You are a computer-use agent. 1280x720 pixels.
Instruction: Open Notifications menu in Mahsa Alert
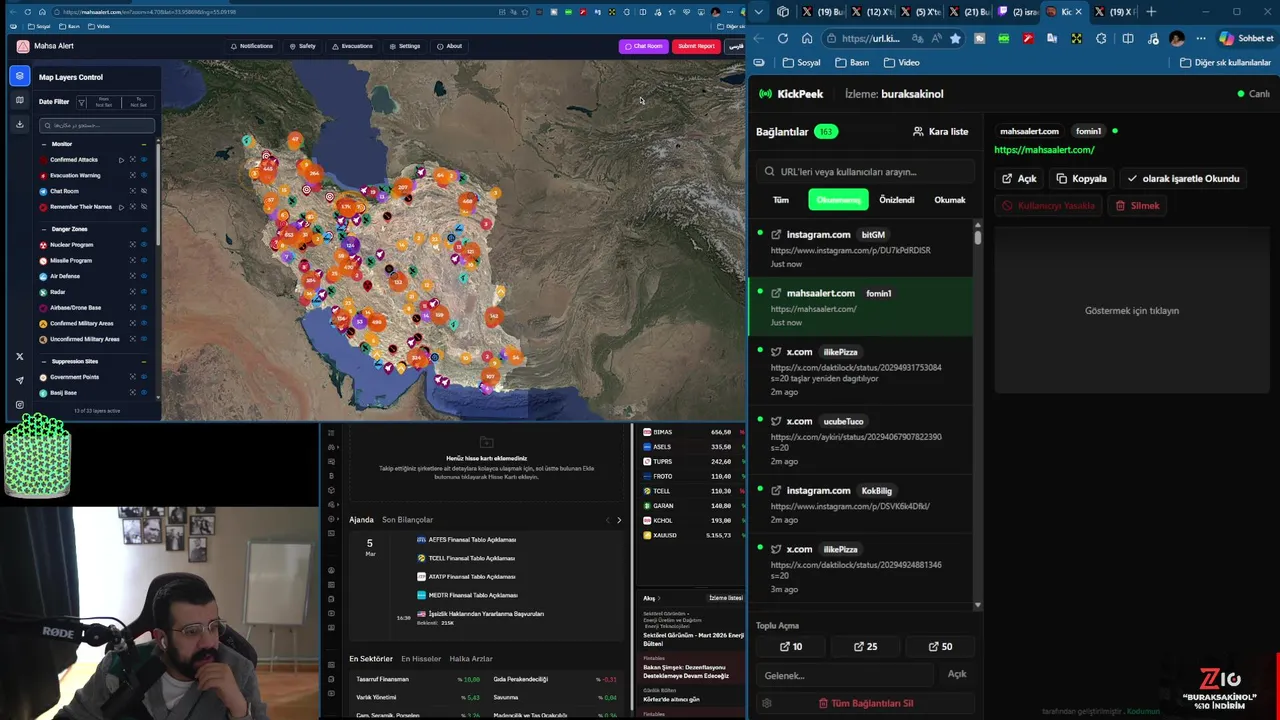[251, 46]
